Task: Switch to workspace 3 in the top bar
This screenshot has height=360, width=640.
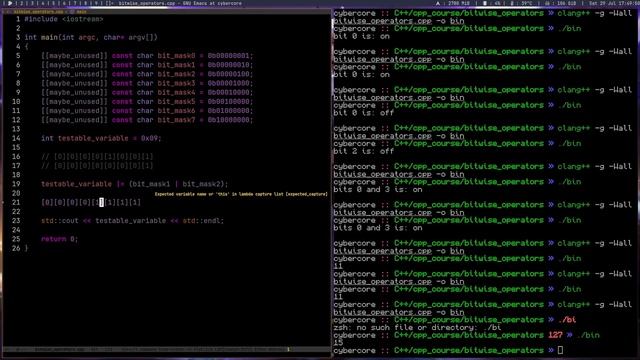Action: coord(32,3)
